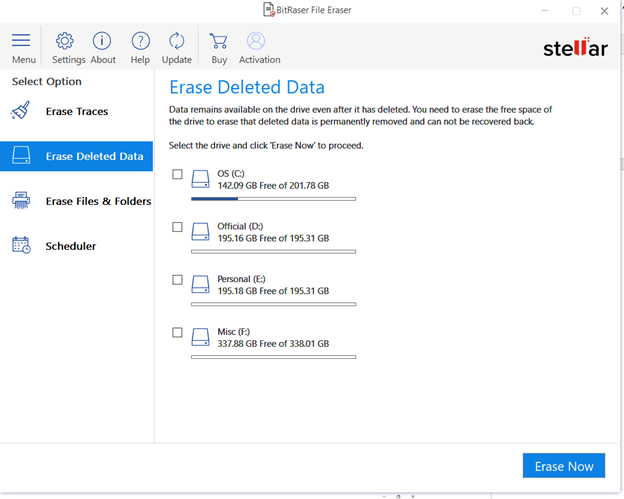This screenshot has width=624, height=499.
Task: Click the Erase Deleted Data drive icon
Action: click(21, 155)
